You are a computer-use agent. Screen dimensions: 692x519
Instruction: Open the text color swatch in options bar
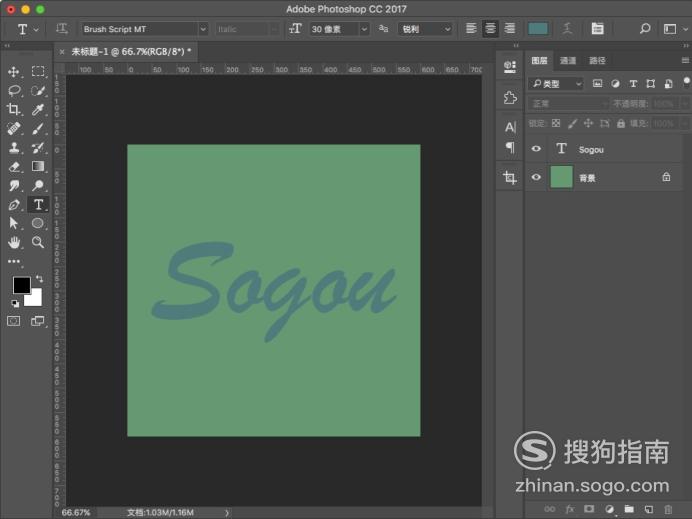click(538, 29)
